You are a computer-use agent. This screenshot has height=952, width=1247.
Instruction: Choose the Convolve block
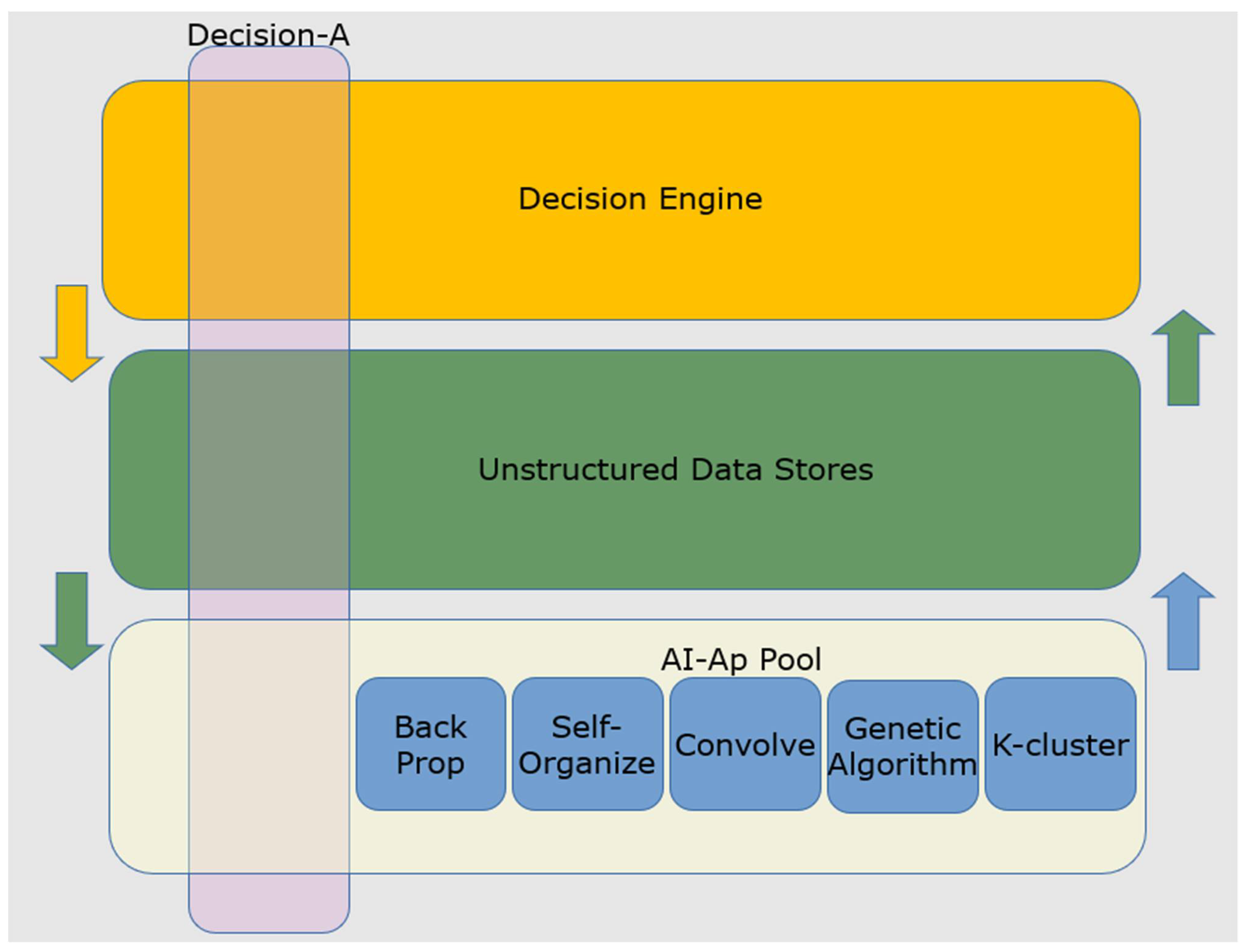pyautogui.click(x=745, y=744)
